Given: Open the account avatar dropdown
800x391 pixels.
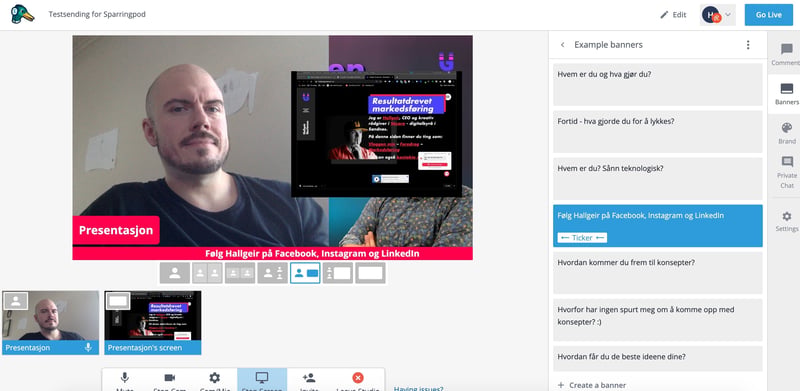Looking at the screenshot, I should point(717,15).
